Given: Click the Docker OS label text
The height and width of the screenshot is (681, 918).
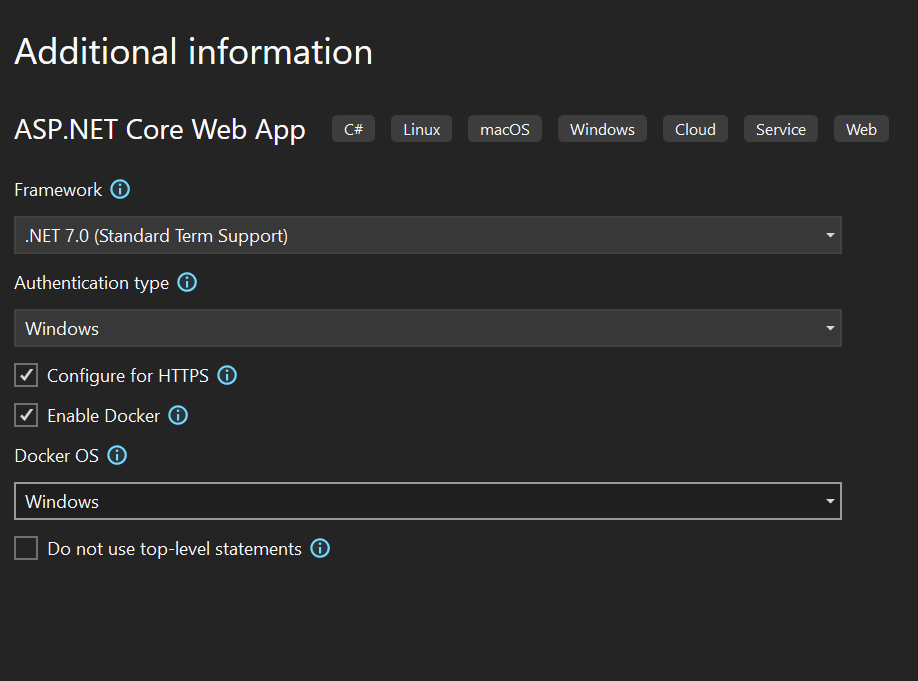Looking at the screenshot, I should pos(57,456).
